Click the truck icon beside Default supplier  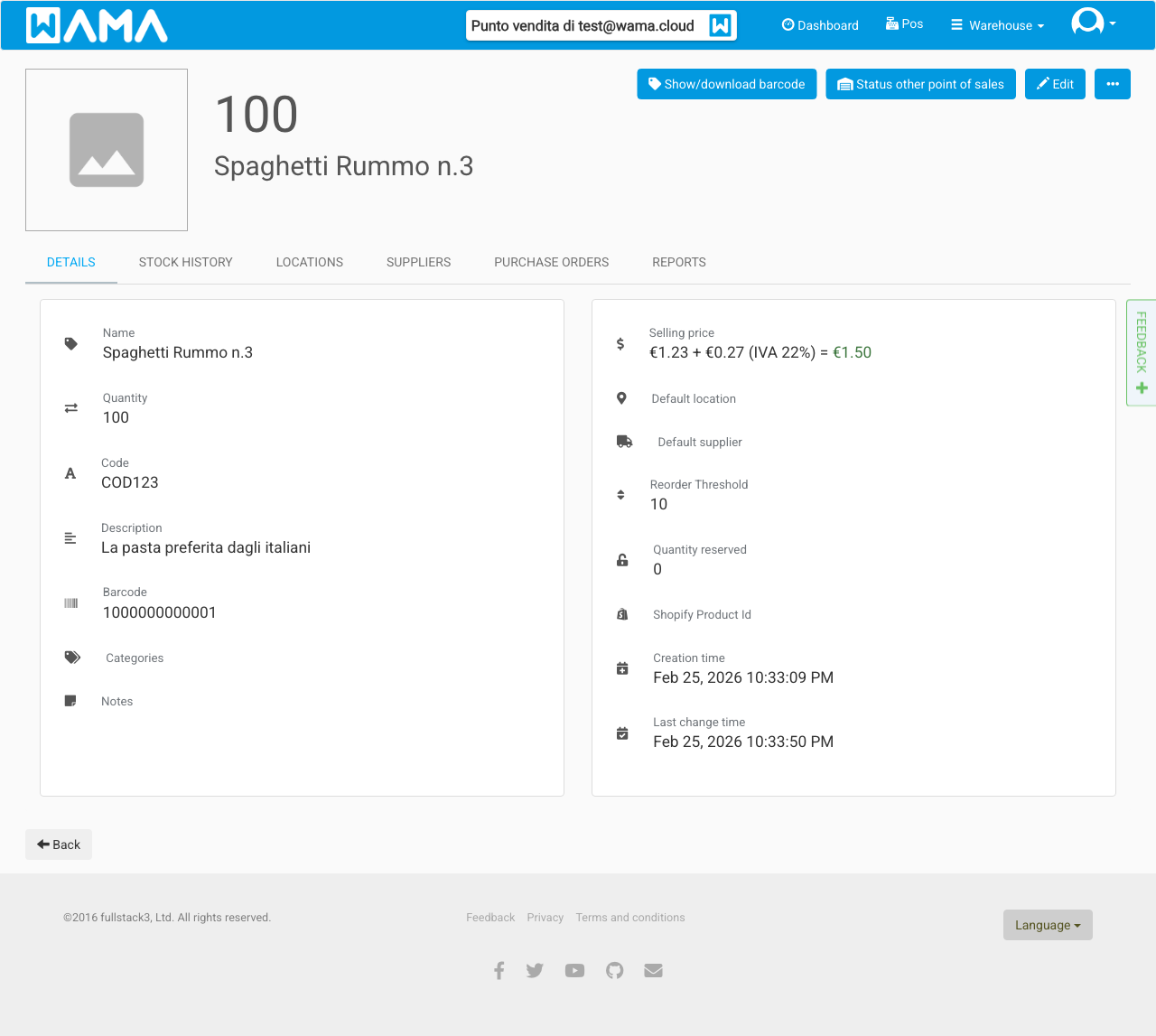click(624, 441)
